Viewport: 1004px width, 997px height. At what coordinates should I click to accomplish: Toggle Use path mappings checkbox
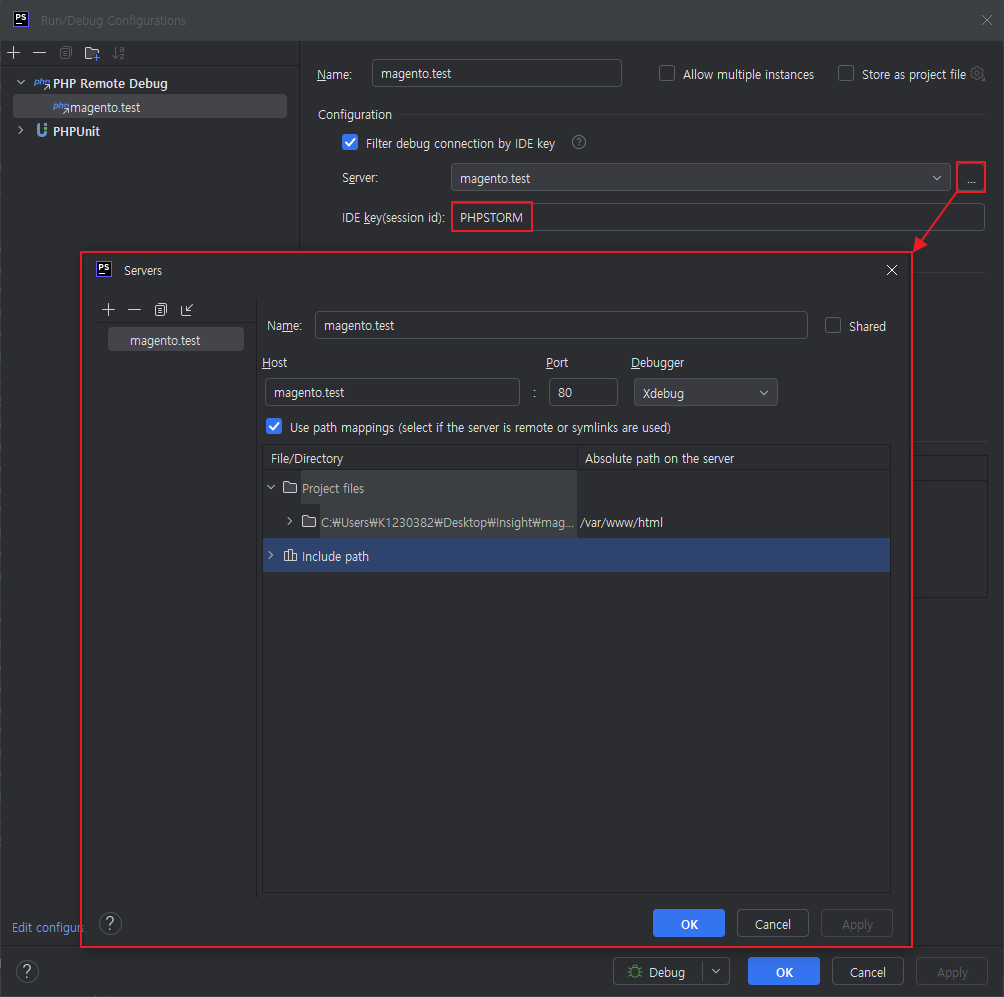274,426
